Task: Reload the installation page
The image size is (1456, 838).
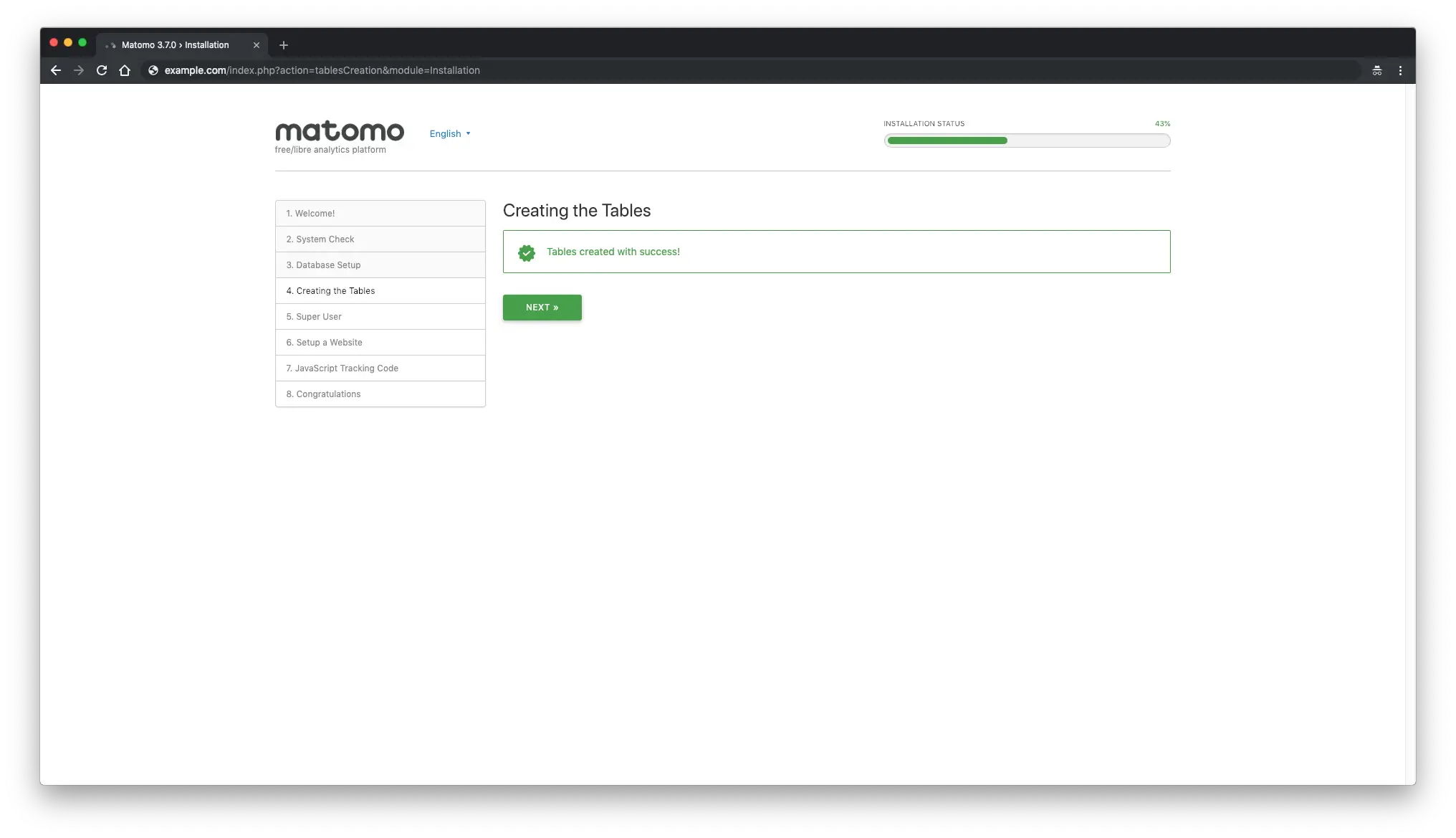Action: pyautogui.click(x=102, y=70)
